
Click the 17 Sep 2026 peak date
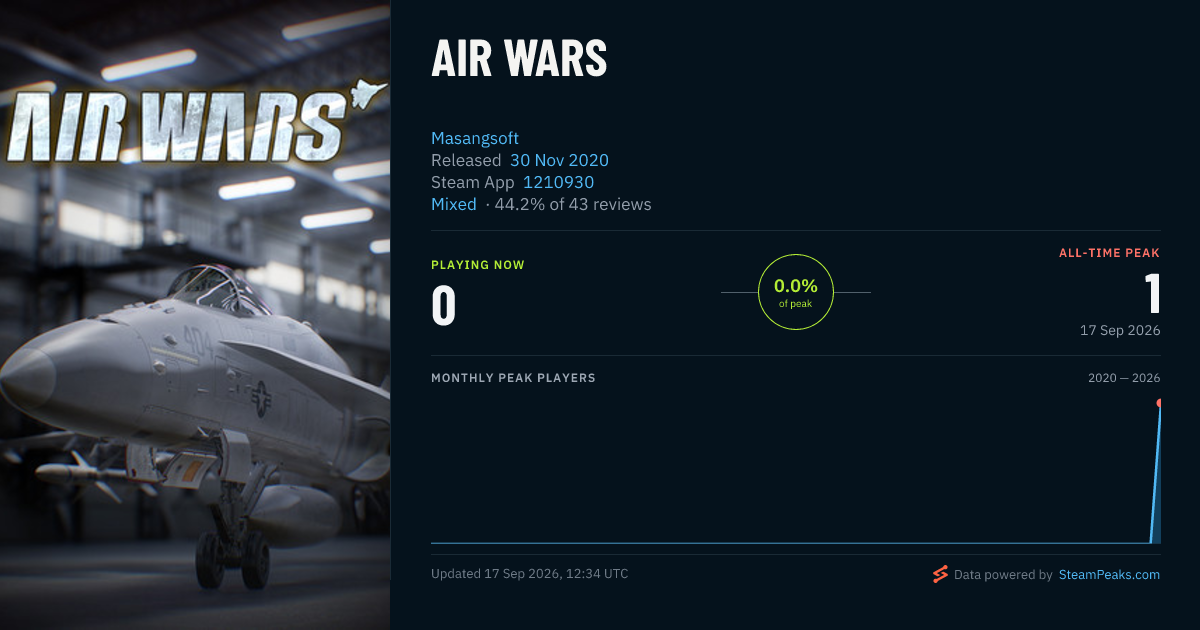(1120, 330)
